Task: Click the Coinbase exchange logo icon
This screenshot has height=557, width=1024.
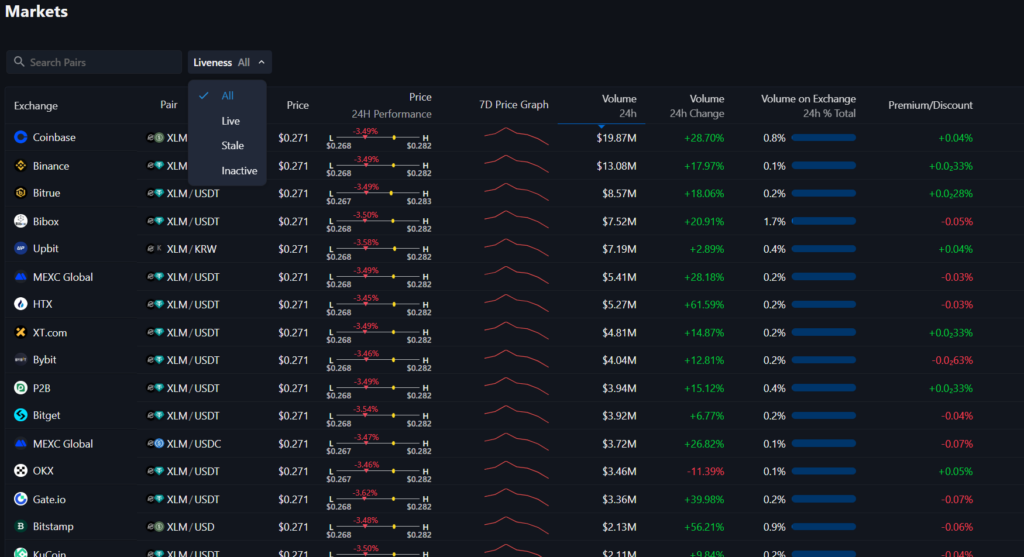Action: [x=21, y=137]
